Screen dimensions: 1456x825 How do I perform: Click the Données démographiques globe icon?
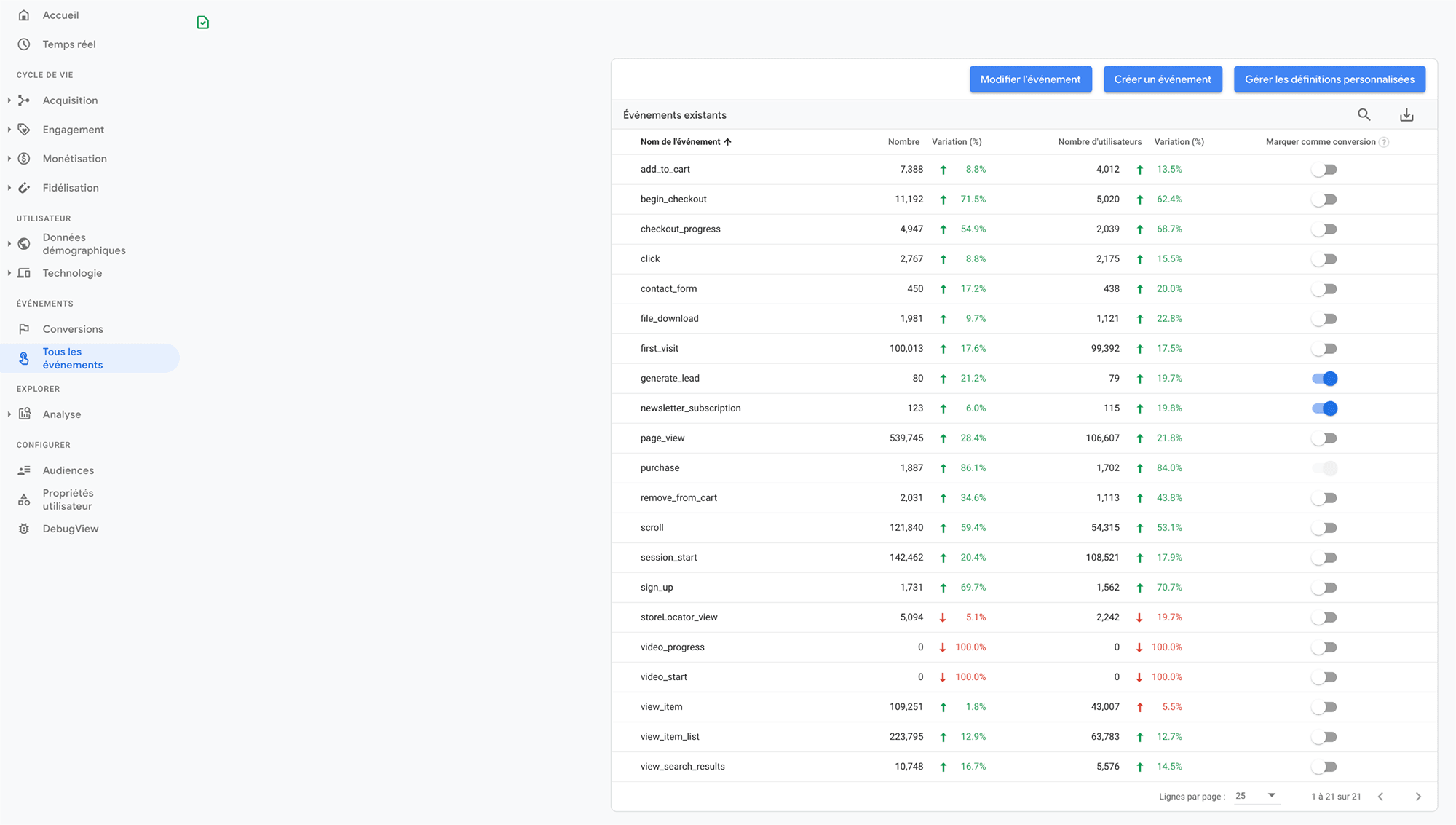24,244
